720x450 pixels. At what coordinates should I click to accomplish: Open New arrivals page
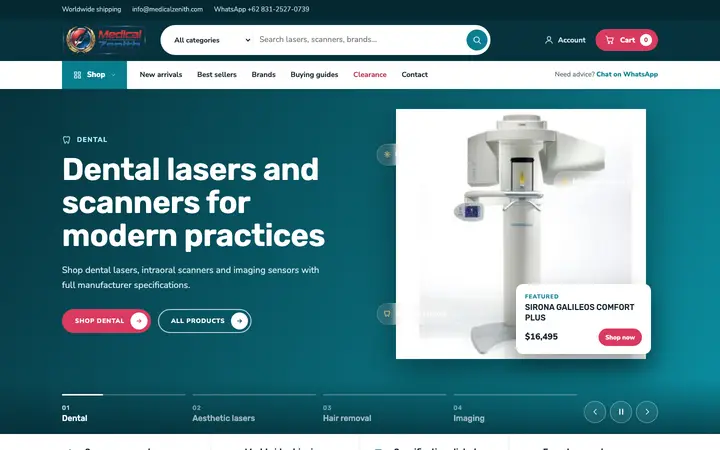[161, 74]
